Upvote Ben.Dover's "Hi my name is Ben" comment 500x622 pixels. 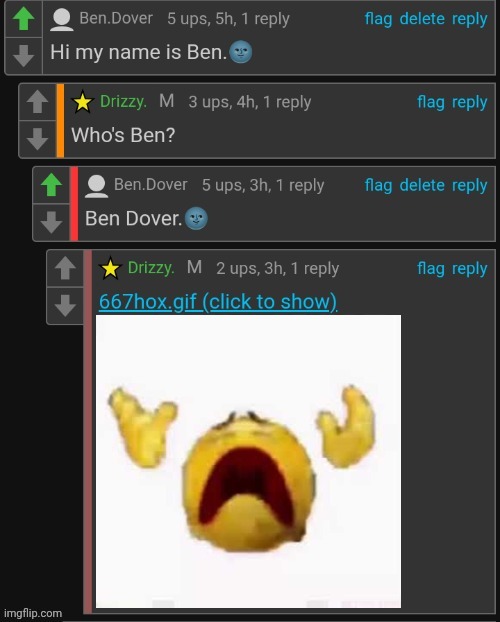point(23,19)
